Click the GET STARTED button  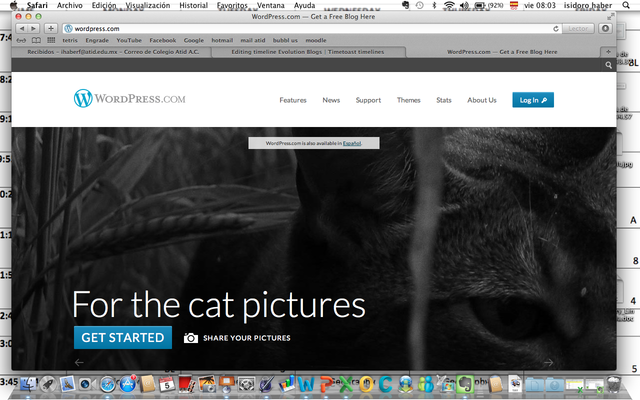pyautogui.click(x=123, y=338)
